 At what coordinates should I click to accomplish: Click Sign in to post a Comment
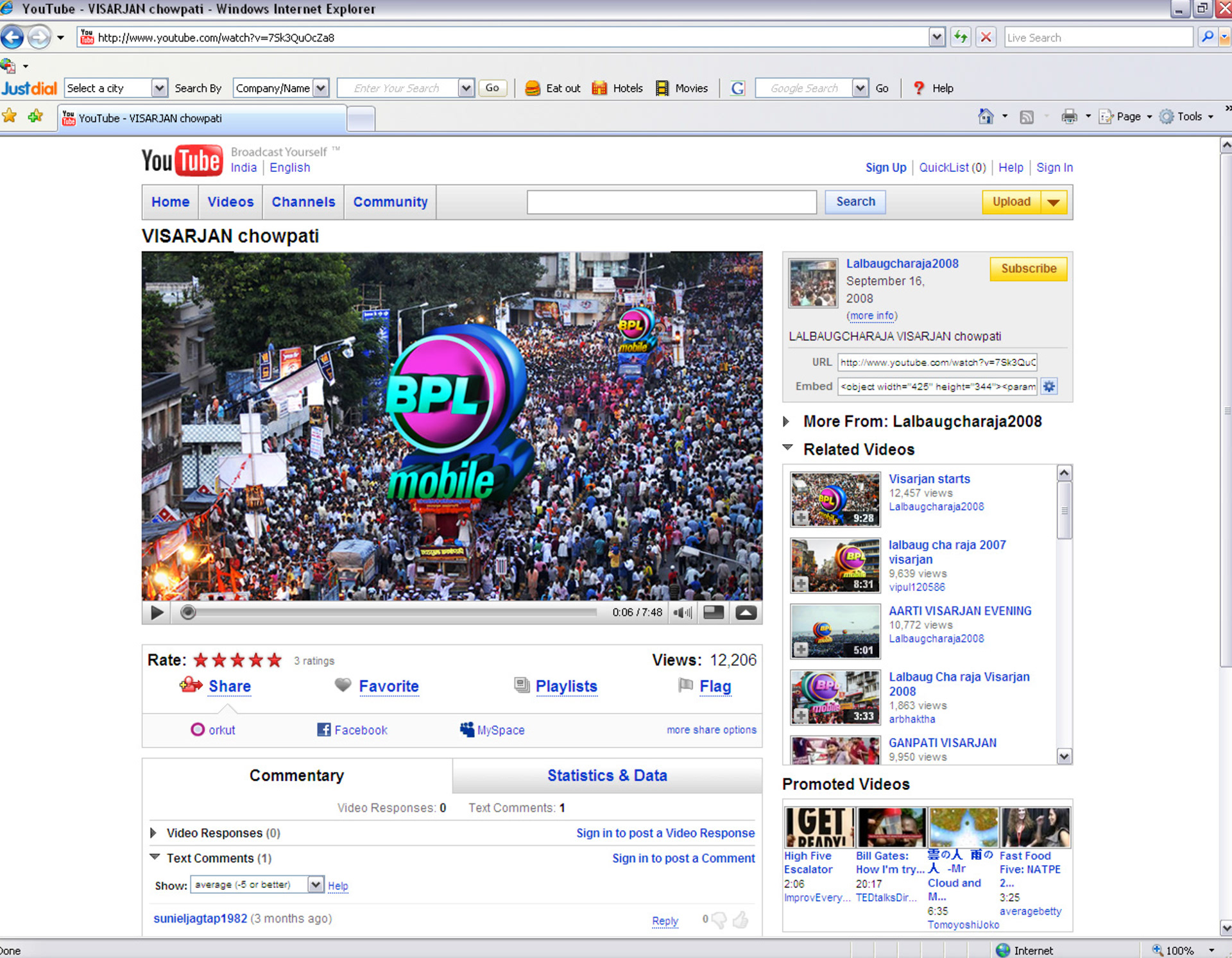(683, 858)
